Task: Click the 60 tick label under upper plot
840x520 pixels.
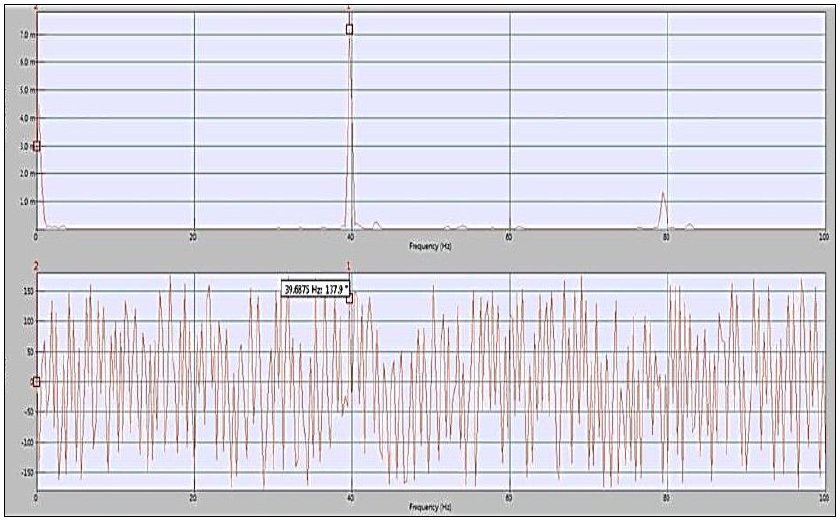Action: tap(509, 237)
